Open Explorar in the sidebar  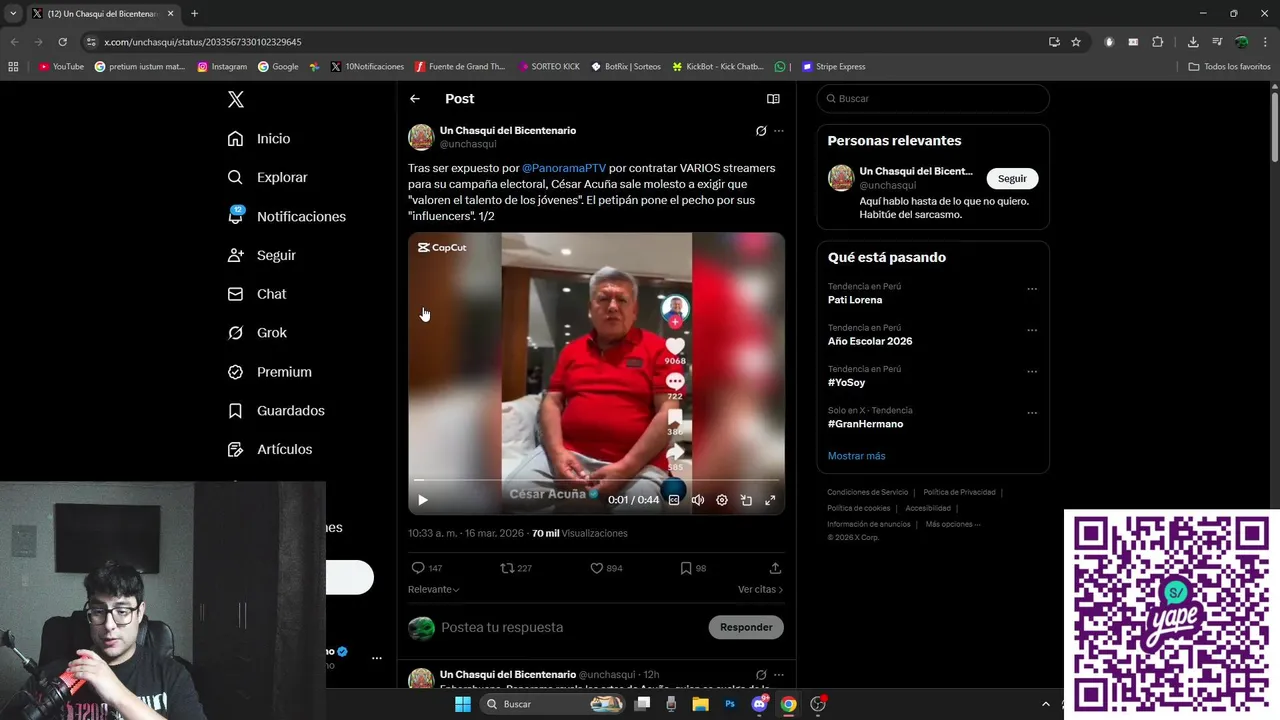tap(267, 177)
